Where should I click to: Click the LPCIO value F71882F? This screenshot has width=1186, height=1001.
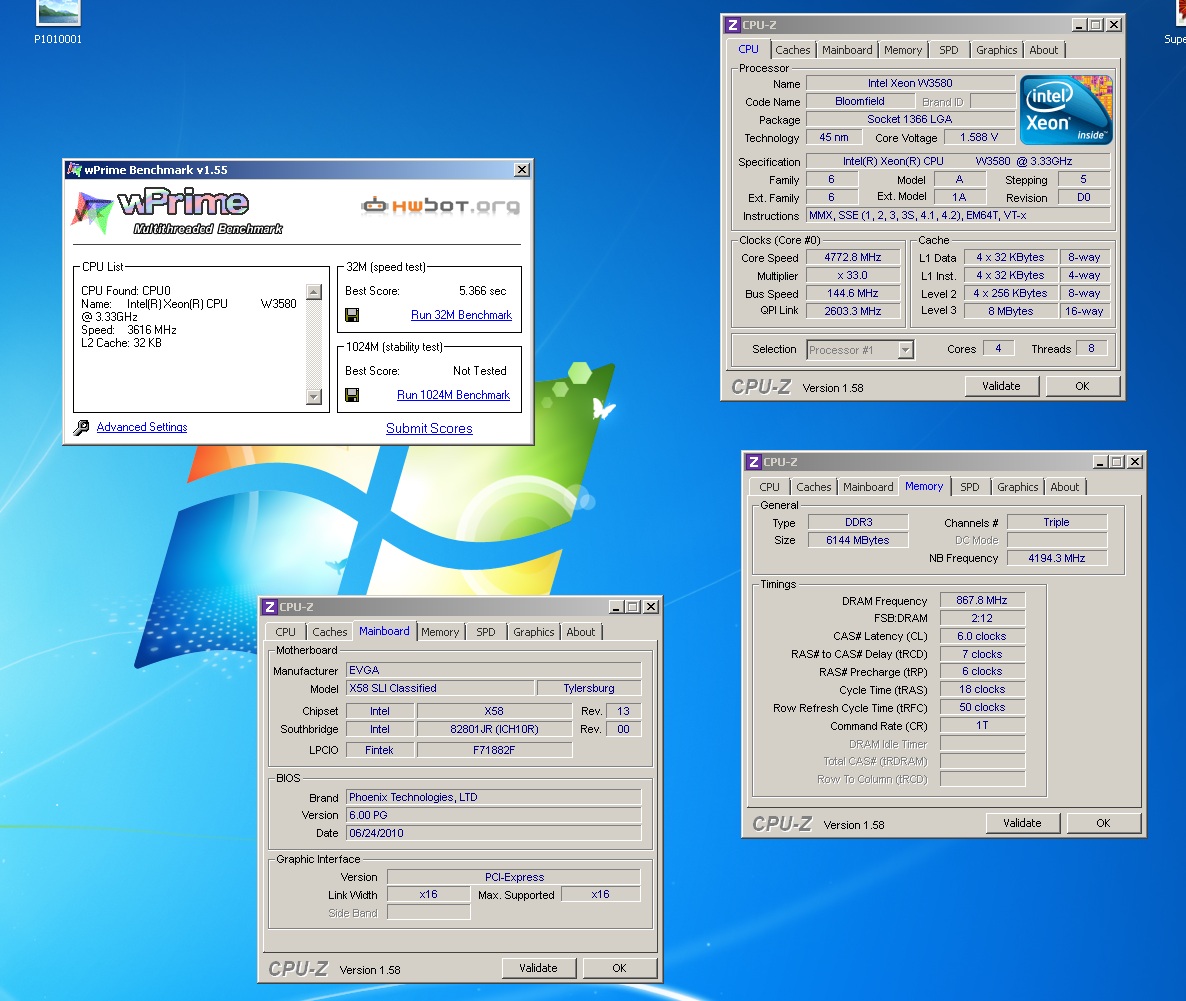[x=494, y=750]
